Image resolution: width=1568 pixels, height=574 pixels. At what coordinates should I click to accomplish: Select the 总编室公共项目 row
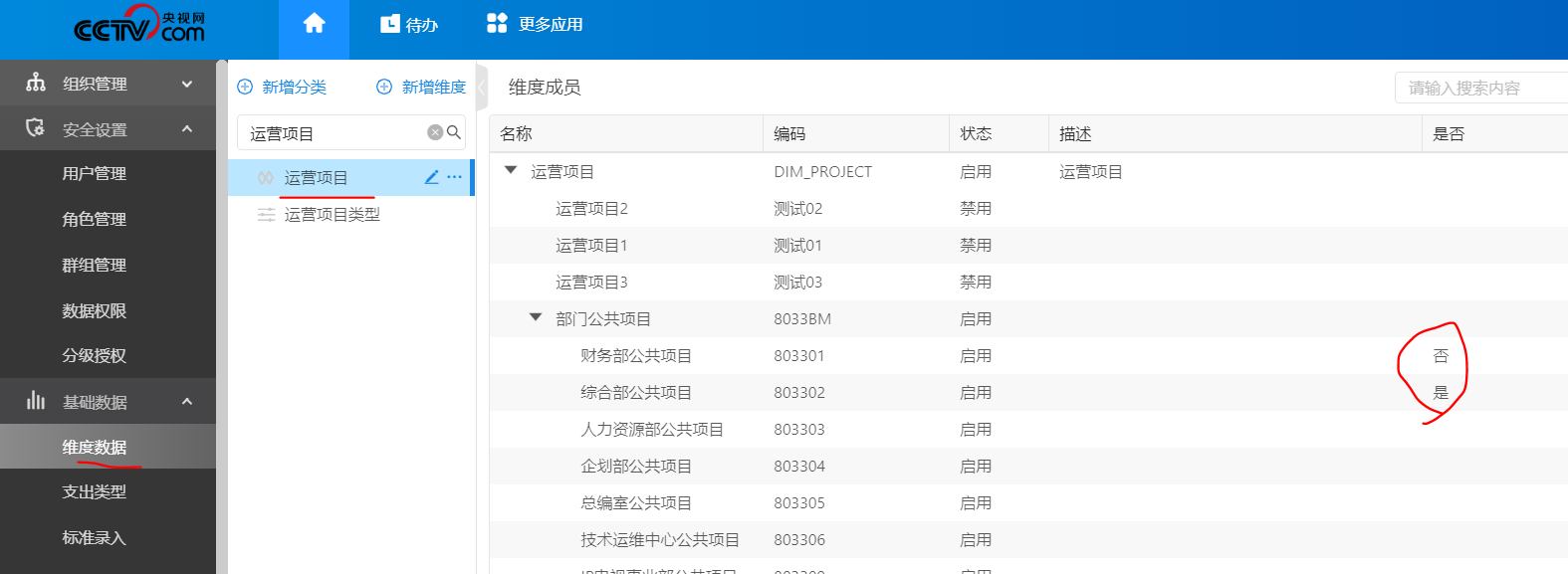(x=1028, y=502)
